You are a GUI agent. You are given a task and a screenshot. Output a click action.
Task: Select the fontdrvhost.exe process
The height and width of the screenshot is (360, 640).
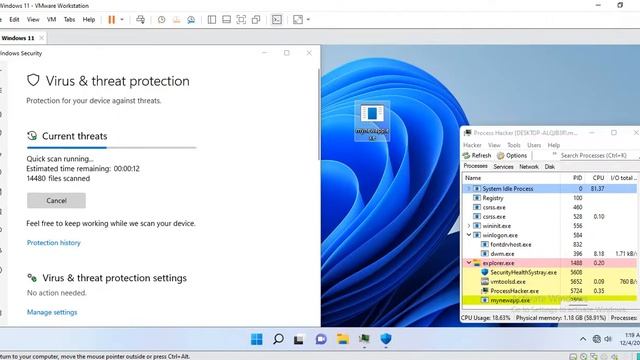click(x=549, y=244)
